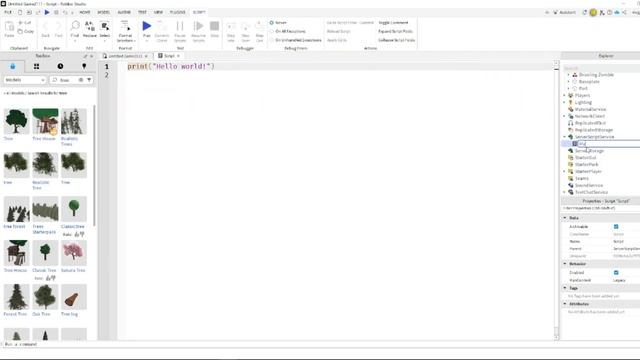Open the Toolbox Inventory grid tab icon

coord(36,66)
